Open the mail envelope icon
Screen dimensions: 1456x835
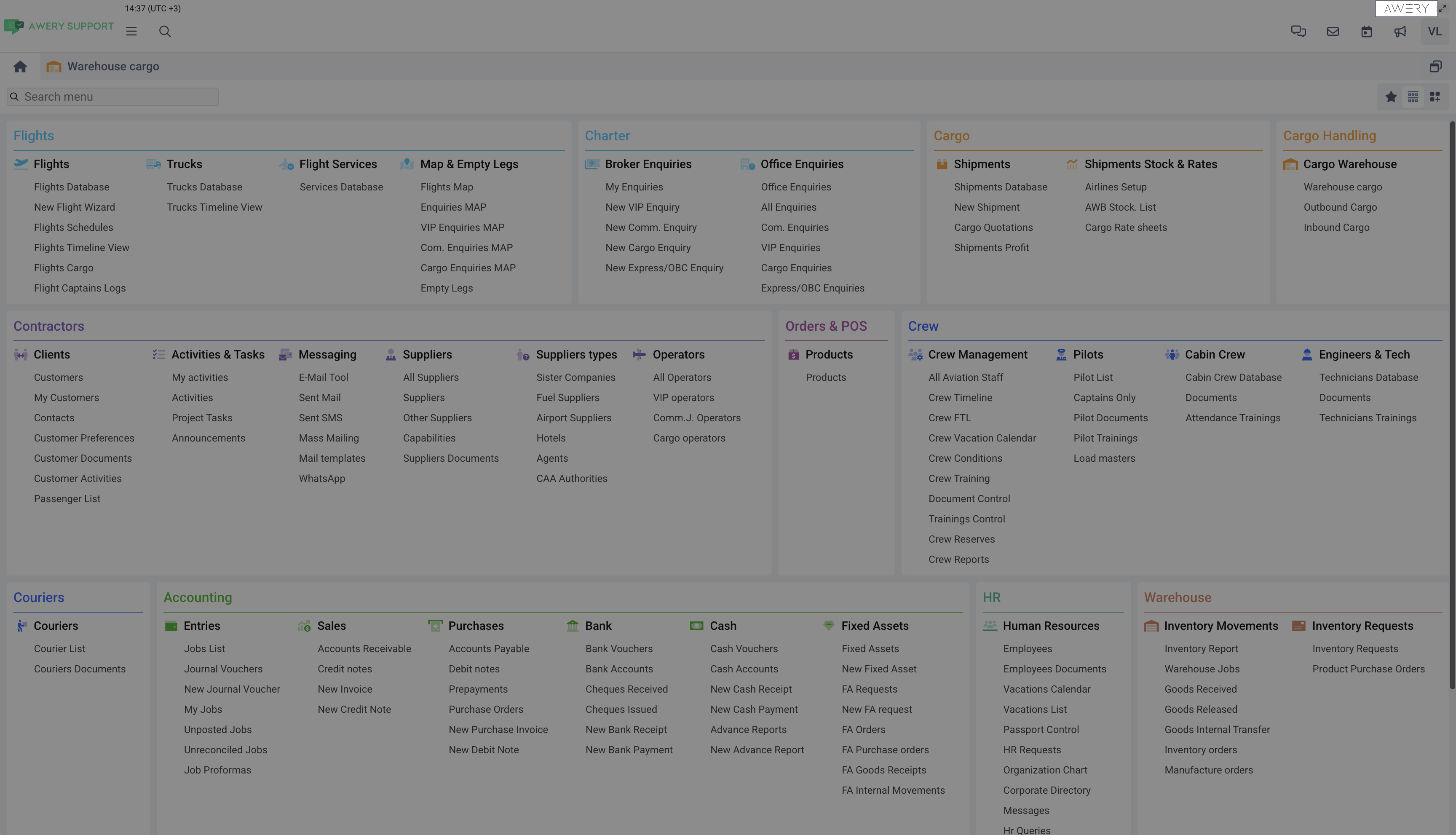tap(1332, 32)
